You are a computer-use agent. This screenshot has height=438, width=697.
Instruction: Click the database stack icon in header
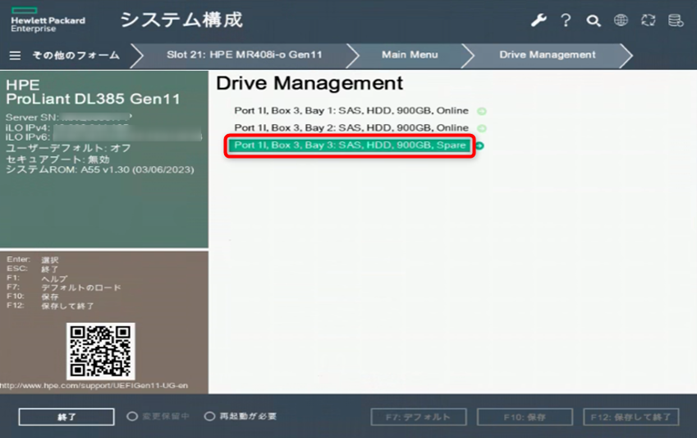pos(676,20)
